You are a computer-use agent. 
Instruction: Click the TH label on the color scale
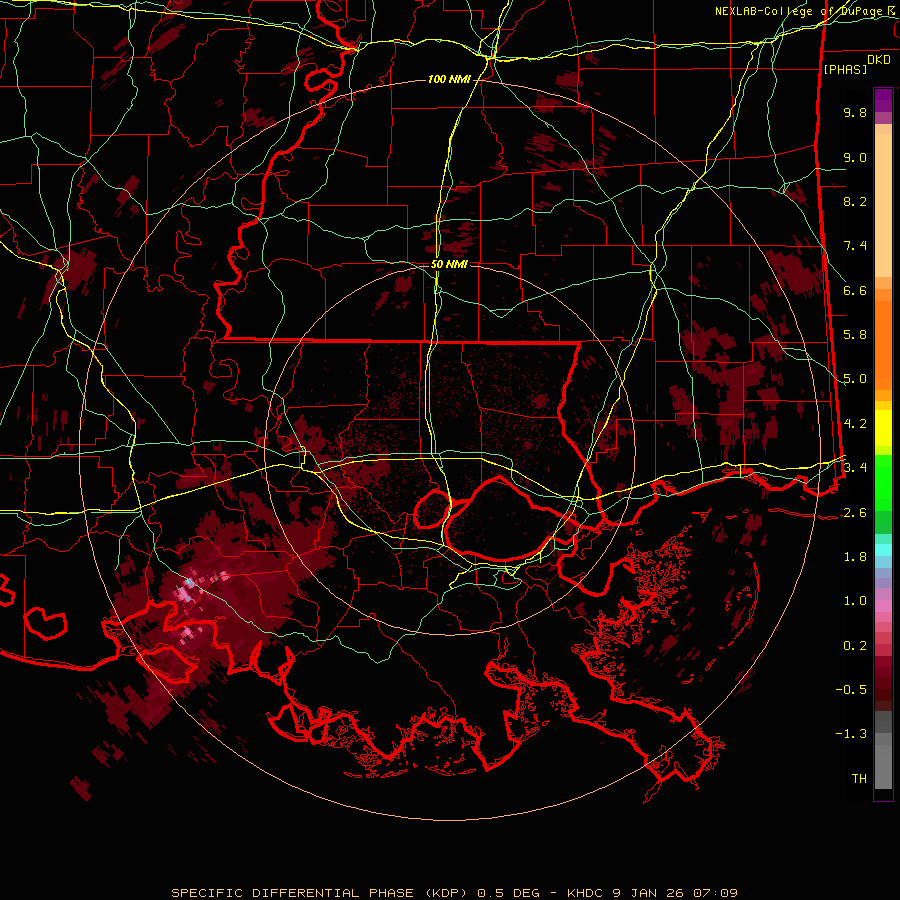[x=859, y=779]
